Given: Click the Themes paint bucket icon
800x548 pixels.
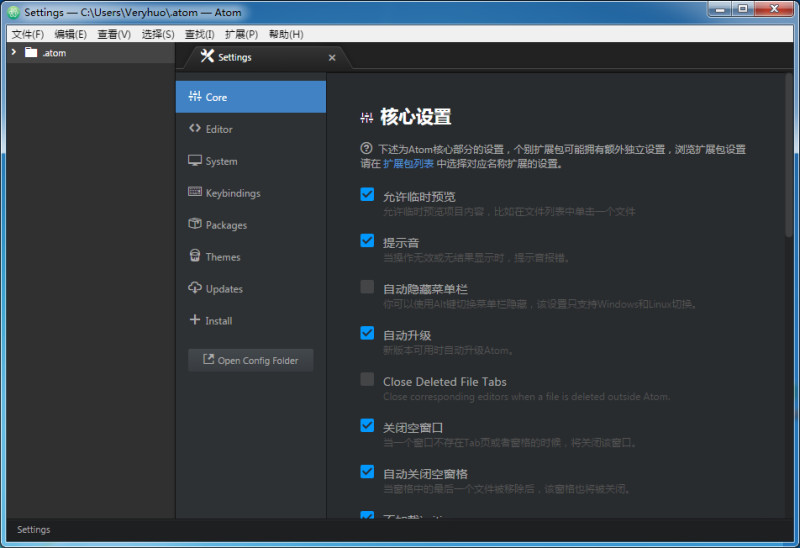Looking at the screenshot, I should coord(194,255).
